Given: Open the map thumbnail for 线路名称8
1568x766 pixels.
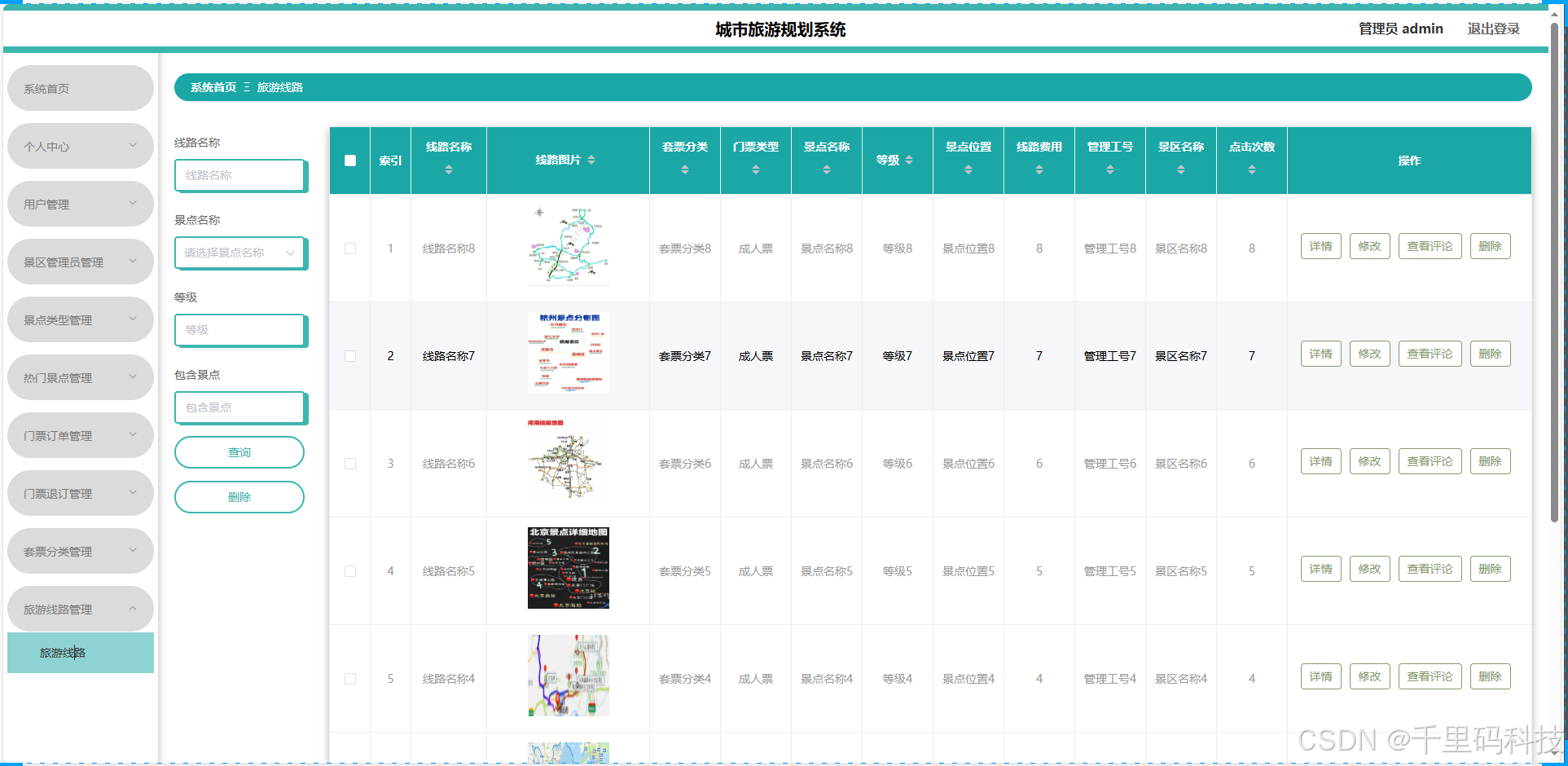Looking at the screenshot, I should (x=569, y=245).
